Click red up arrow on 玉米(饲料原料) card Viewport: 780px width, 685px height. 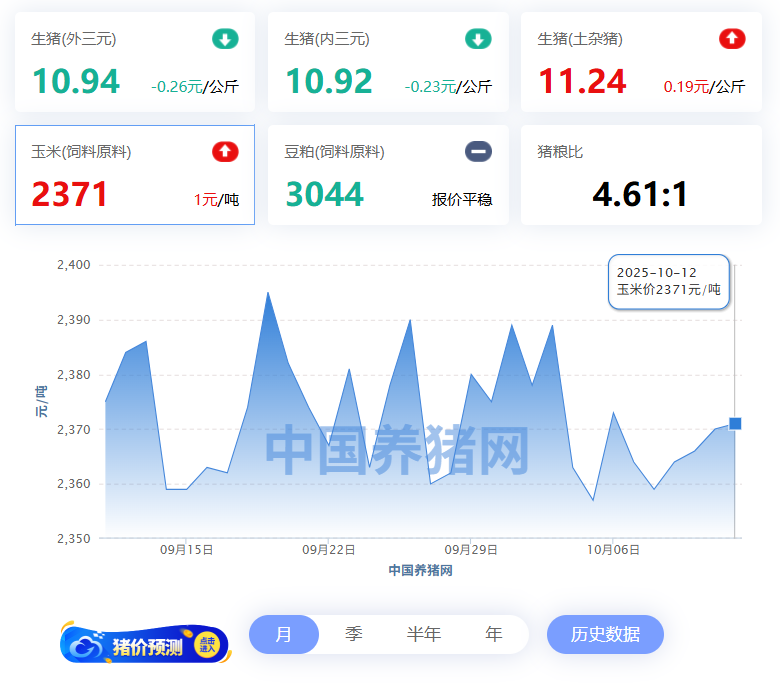click(x=225, y=152)
